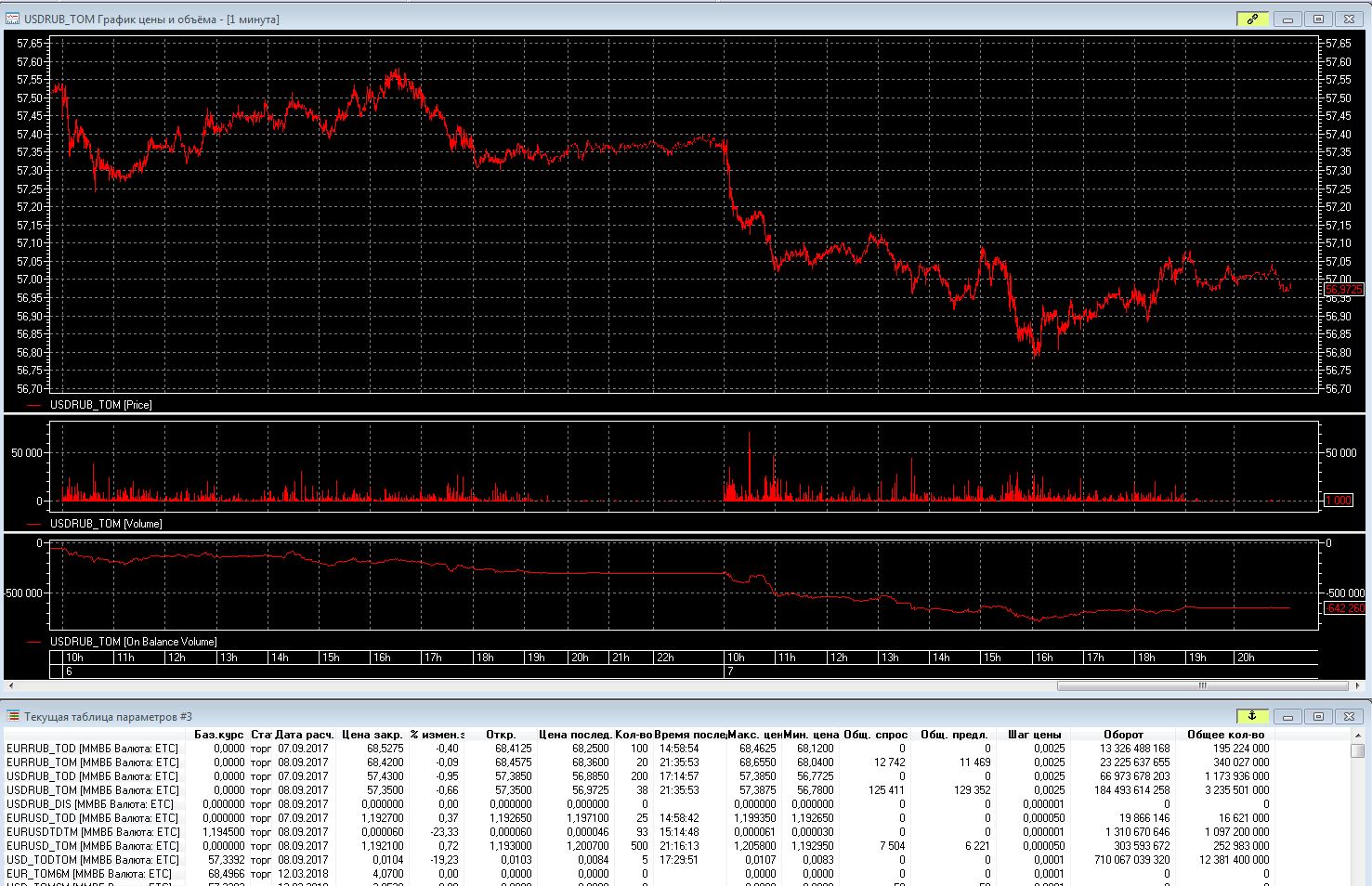Close the parameters table window

(x=1349, y=716)
